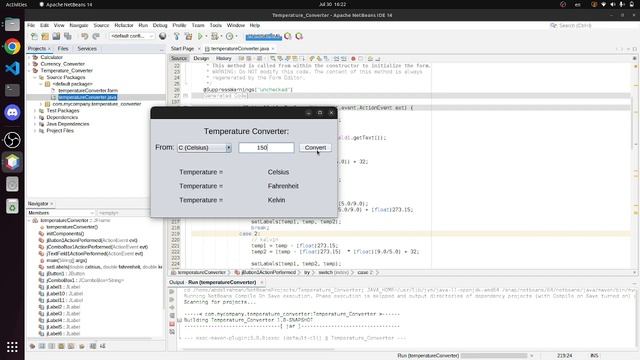Viewport: 640px width, 360px height.
Task: Toggle fourth filter icon in Navigator bottom bar
Action: [x=61, y=346]
